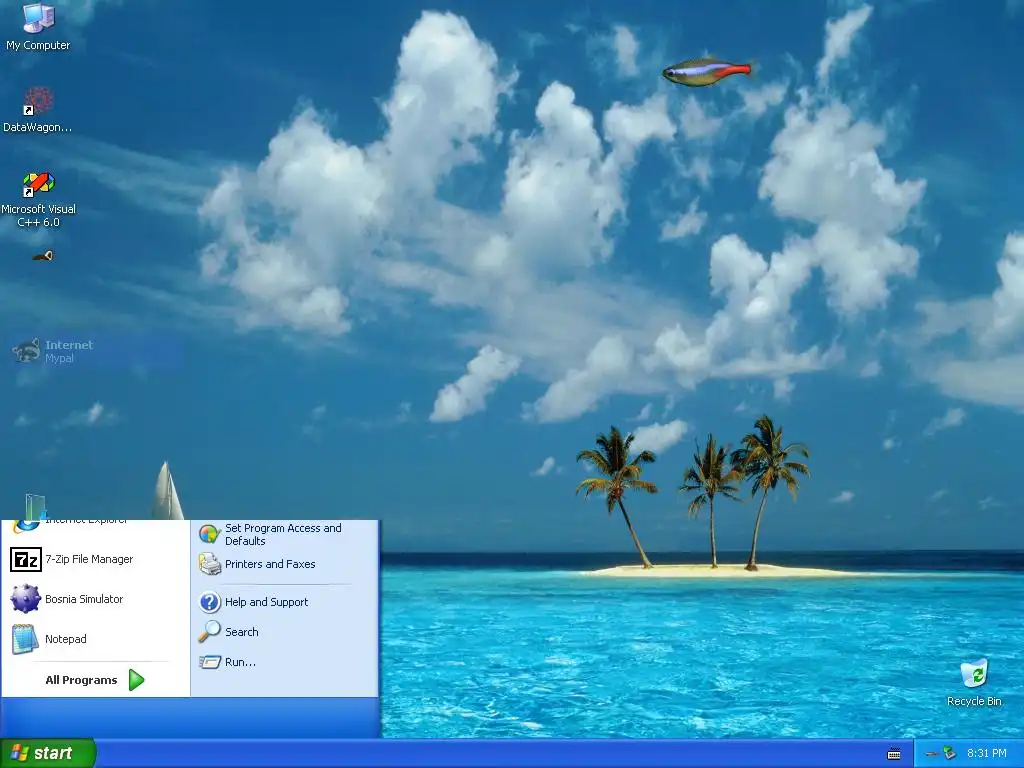Expand All Programs with the green arrow
Viewport: 1024px width, 768px height.
[136, 680]
